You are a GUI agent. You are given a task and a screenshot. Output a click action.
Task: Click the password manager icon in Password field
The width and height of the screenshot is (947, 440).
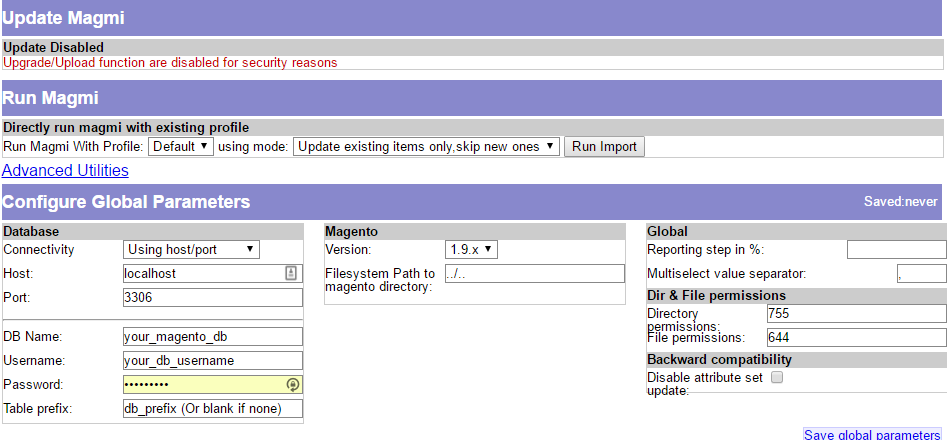[x=293, y=384]
